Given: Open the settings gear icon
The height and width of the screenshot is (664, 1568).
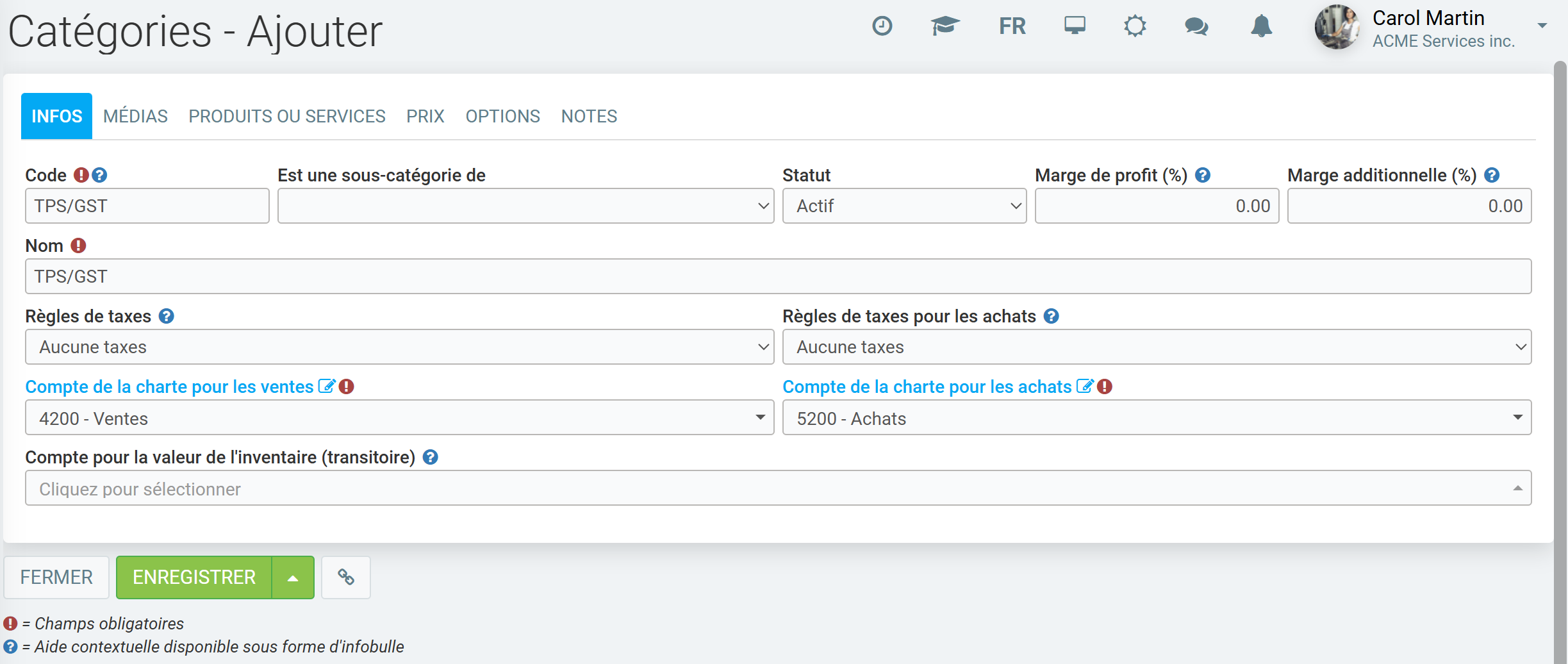Looking at the screenshot, I should pyautogui.click(x=1135, y=26).
